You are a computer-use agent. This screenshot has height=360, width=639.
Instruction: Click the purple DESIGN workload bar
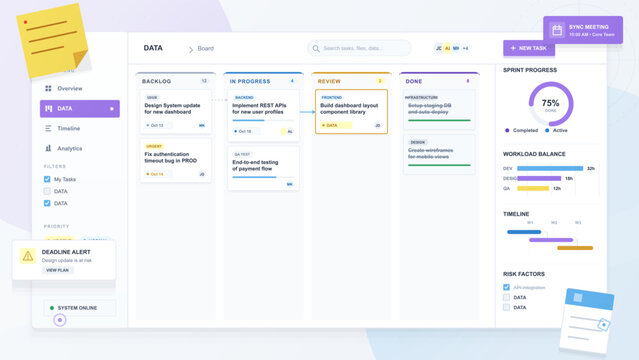coord(539,178)
